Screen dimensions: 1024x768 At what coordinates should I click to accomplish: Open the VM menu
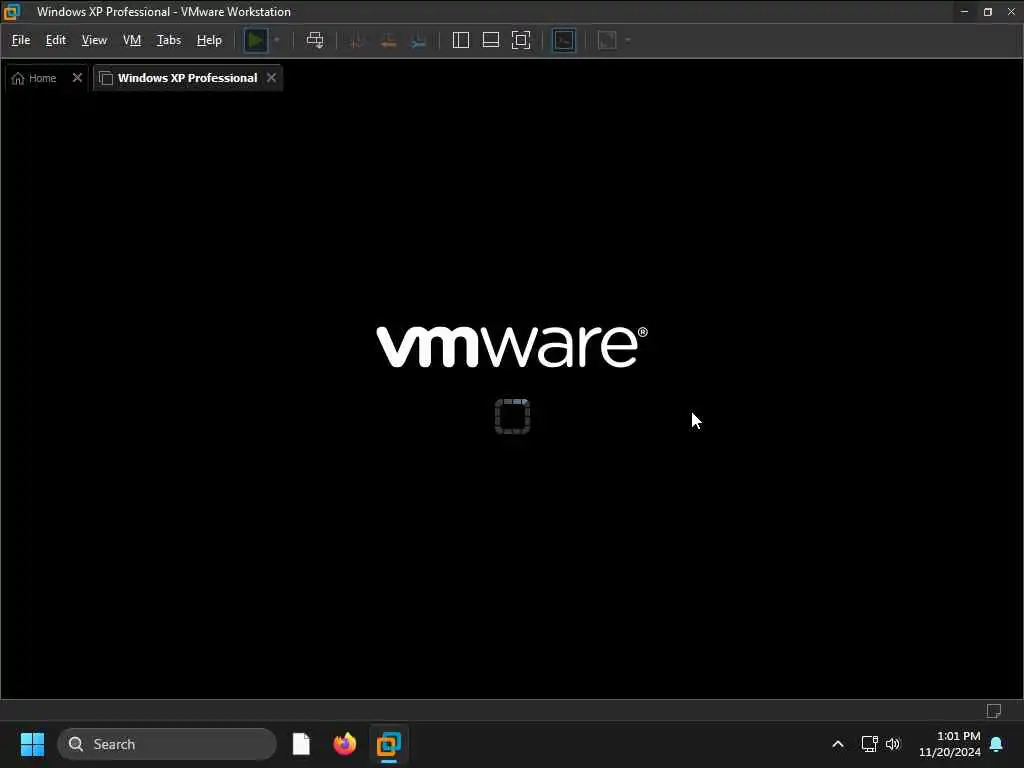(132, 40)
